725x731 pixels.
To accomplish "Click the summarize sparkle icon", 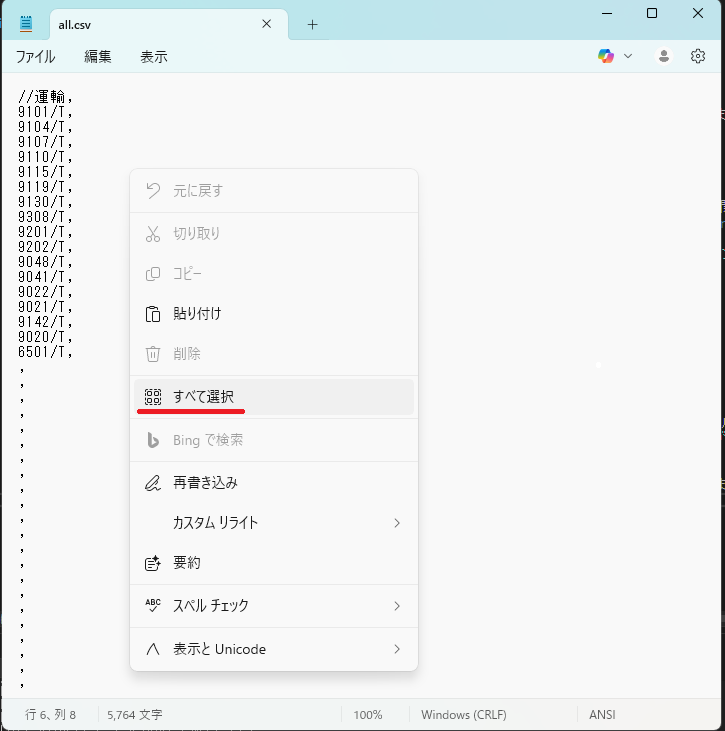I will tap(153, 563).
